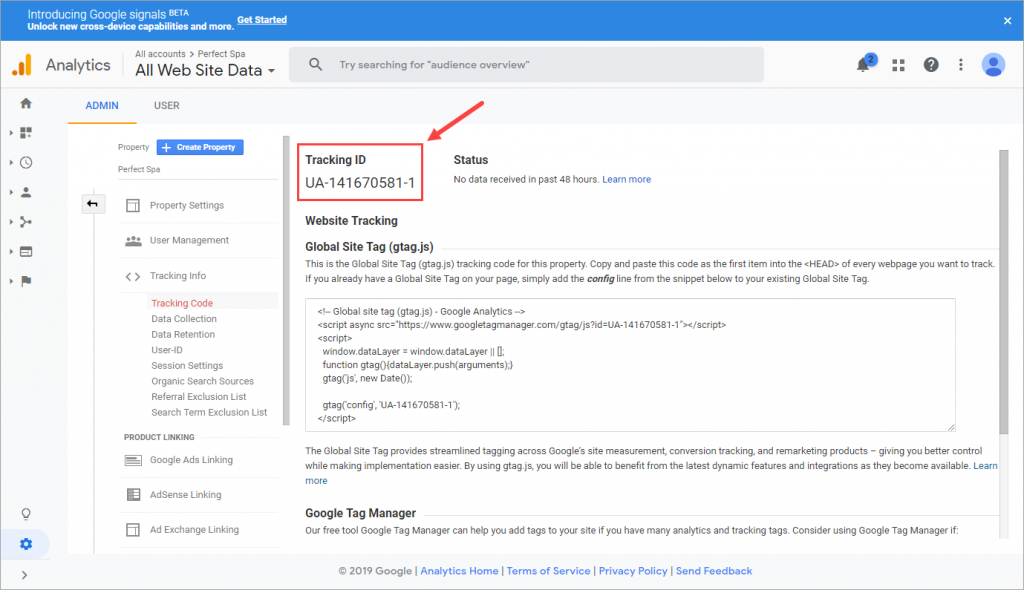Click the search box magnifier icon
This screenshot has width=1024, height=590.
[x=315, y=64]
